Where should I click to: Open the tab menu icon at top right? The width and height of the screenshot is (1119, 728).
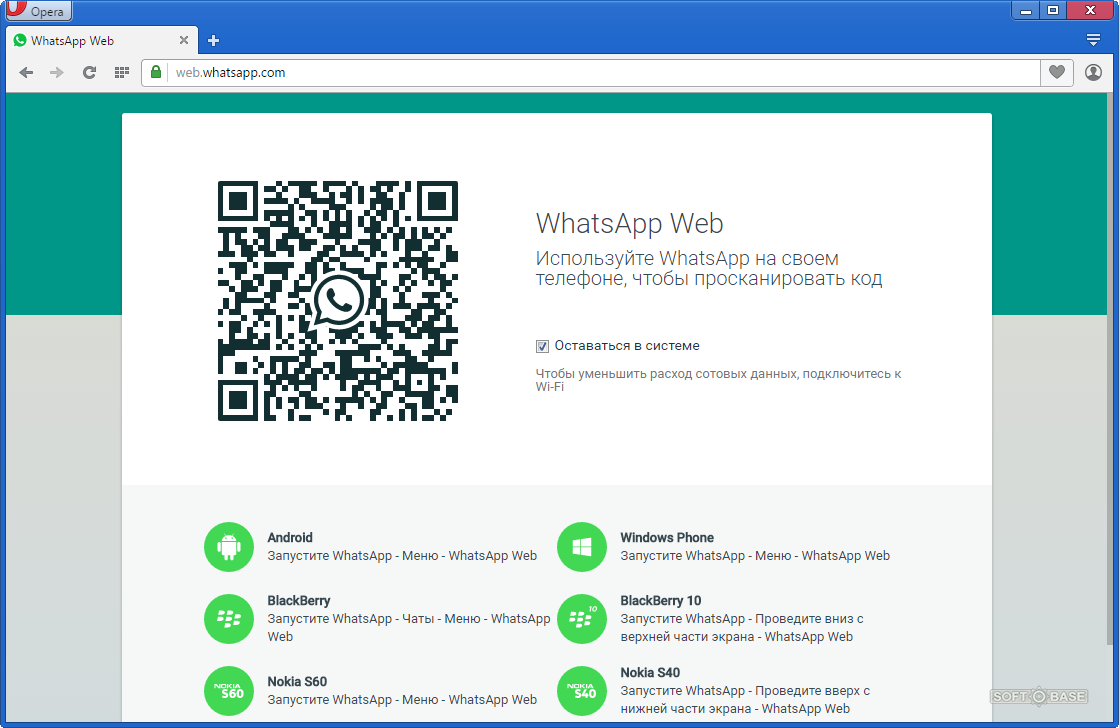[1093, 40]
